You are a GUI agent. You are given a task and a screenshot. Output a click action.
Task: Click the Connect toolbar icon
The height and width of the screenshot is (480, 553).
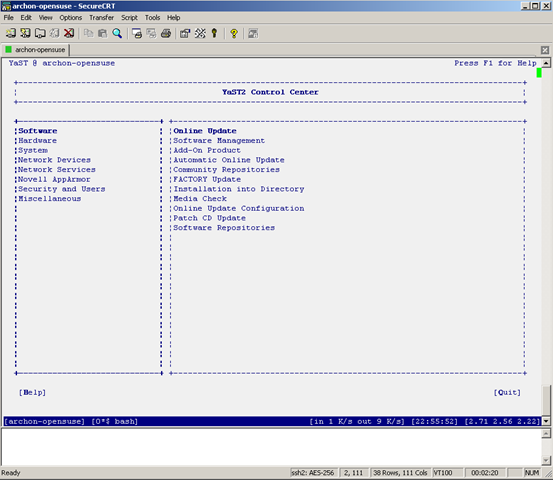point(11,34)
